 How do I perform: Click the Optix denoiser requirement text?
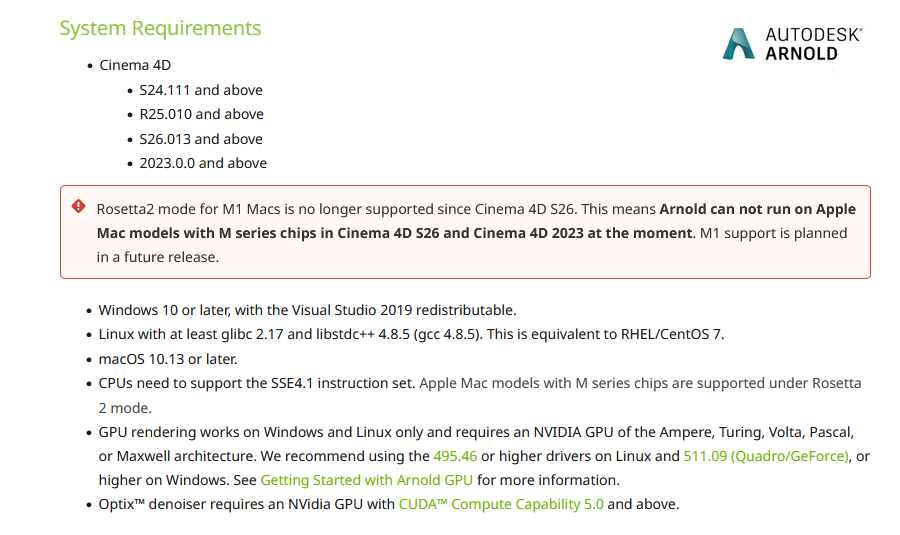point(389,505)
